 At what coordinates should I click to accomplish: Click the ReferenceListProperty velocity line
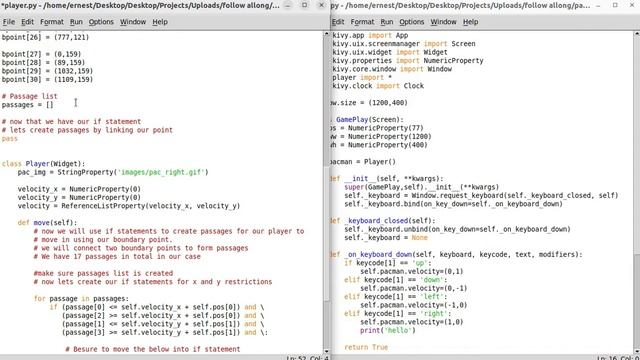point(129,206)
